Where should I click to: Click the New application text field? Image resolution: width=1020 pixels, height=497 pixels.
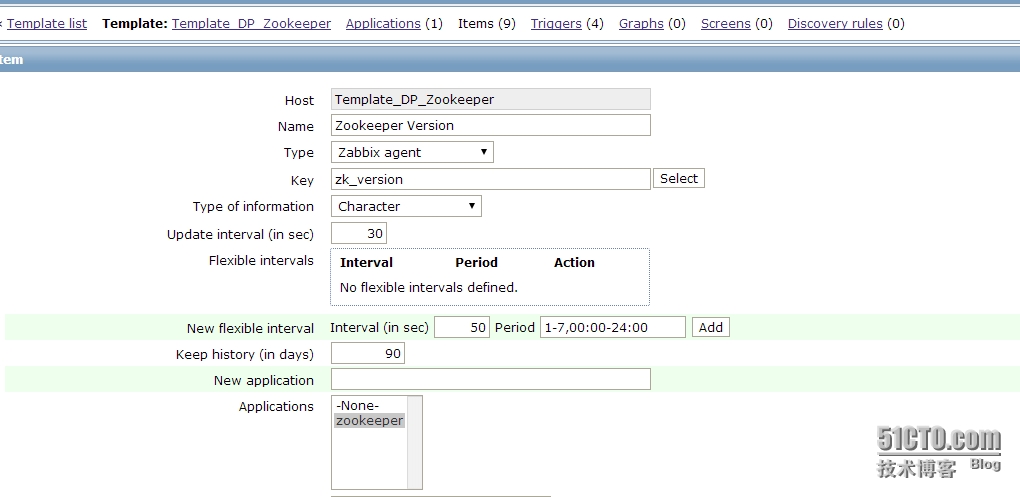pyautogui.click(x=490, y=379)
